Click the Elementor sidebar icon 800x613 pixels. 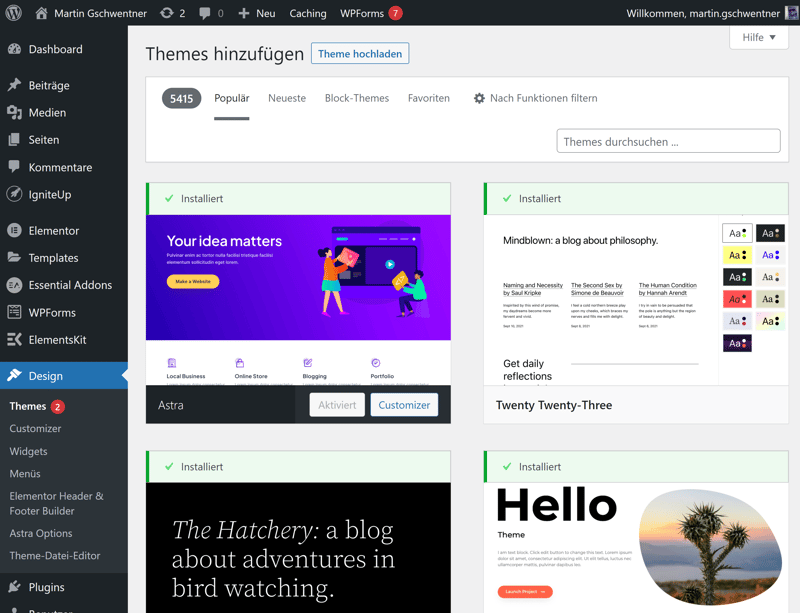[14, 230]
